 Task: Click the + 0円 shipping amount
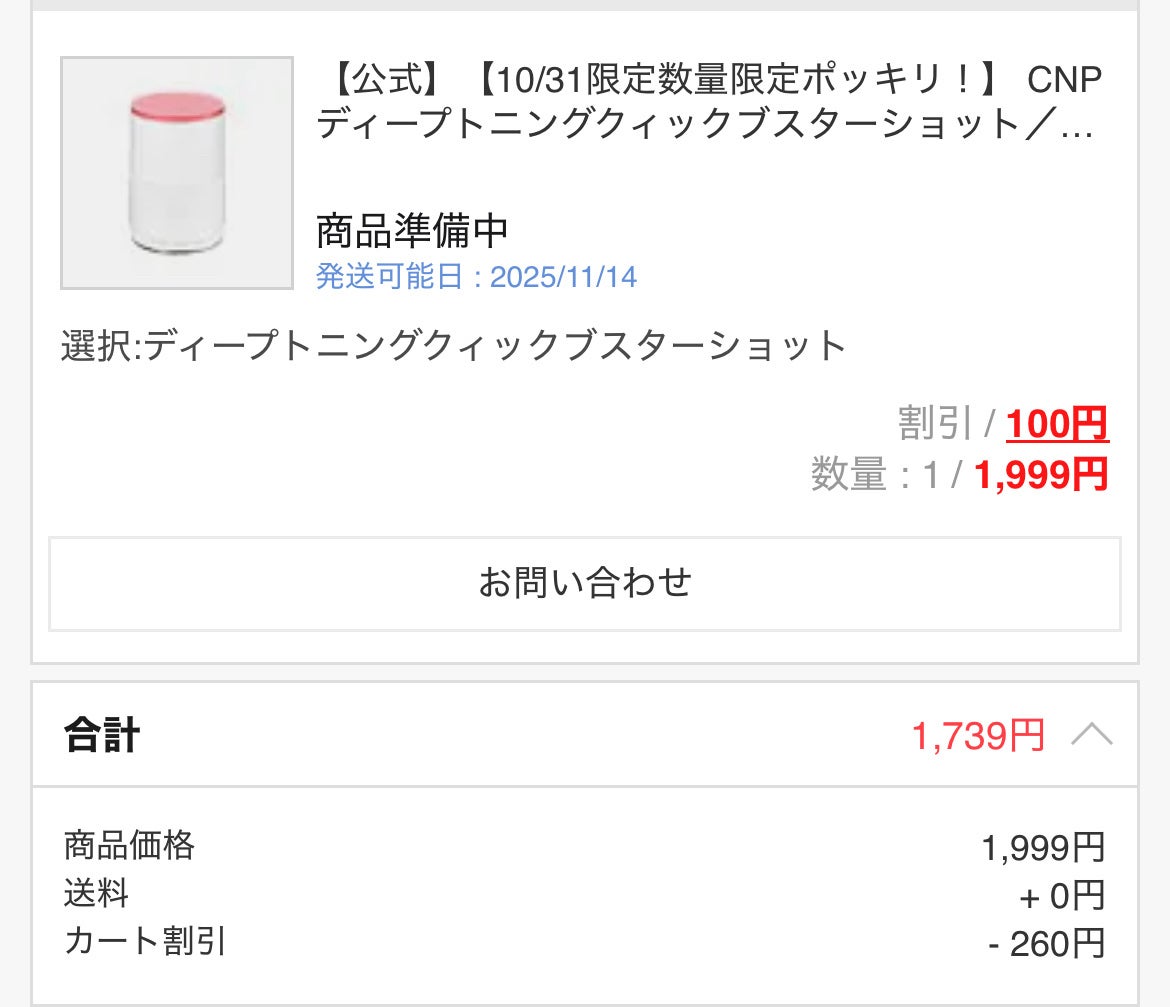coord(1061,896)
